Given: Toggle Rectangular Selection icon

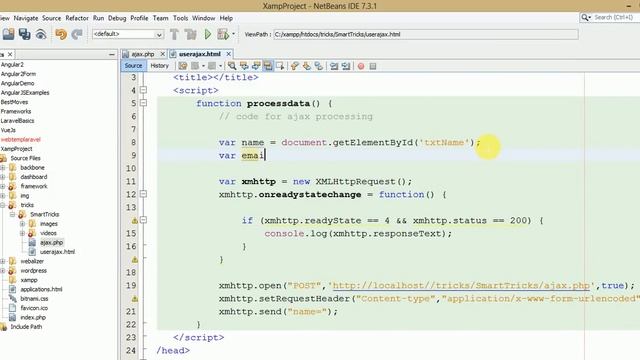Looking at the screenshot, I should coord(280,66).
